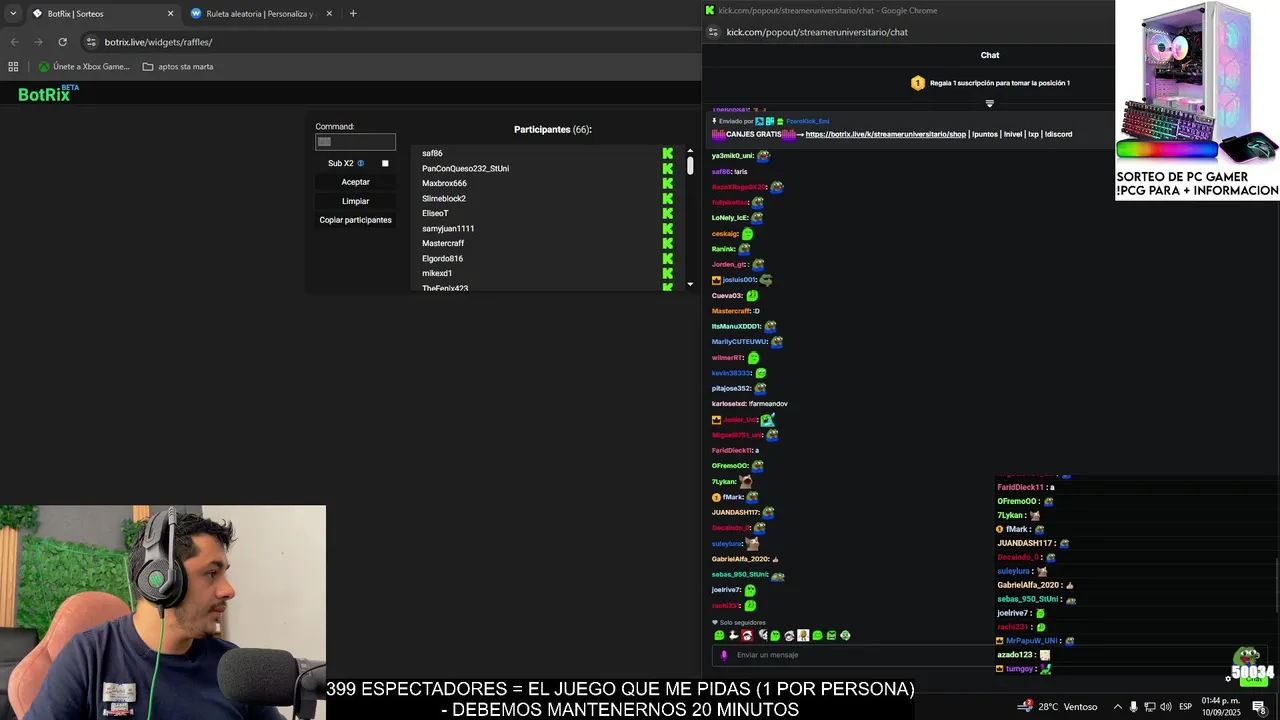Viewport: 1280px width, 720px height.
Task: Open the notifications center icon
Action: 1259,707
